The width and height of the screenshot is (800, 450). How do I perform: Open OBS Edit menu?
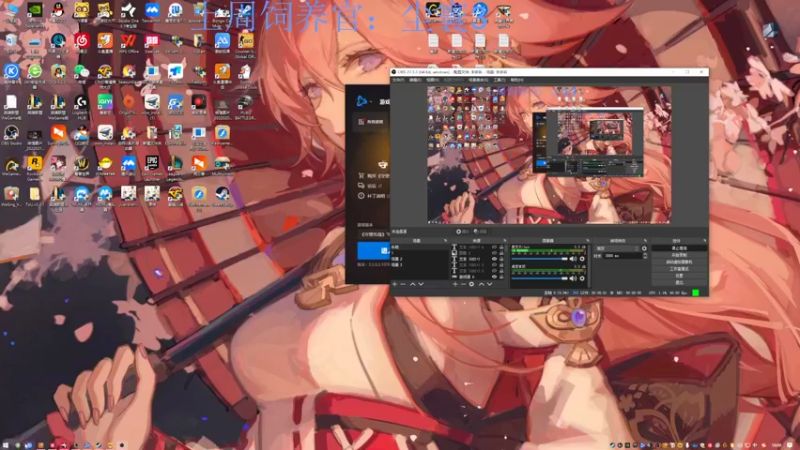(x=415, y=80)
